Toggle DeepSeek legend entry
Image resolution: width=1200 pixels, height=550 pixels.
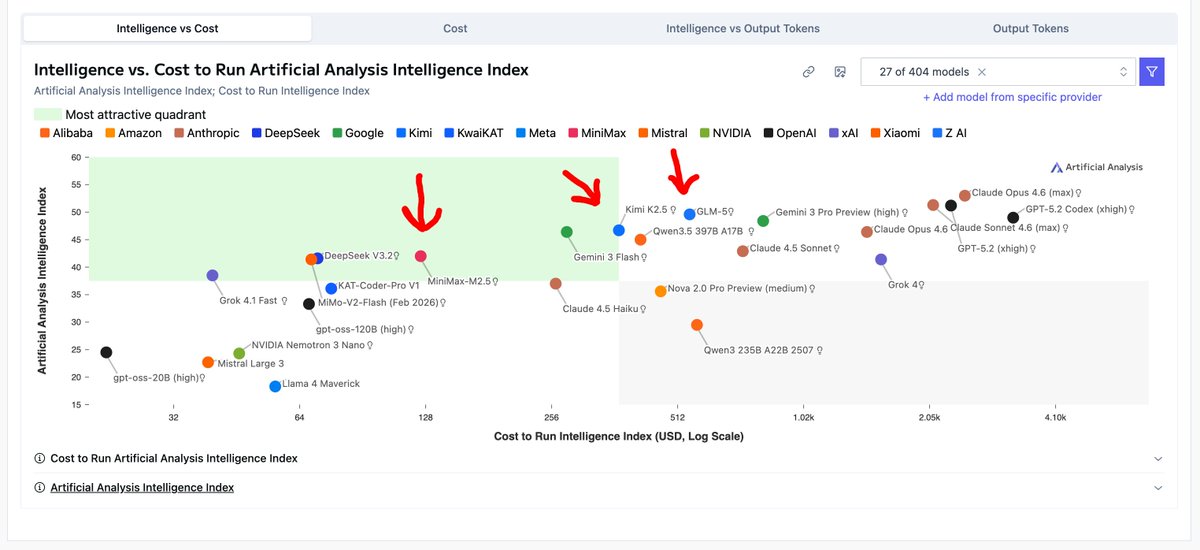(286, 132)
